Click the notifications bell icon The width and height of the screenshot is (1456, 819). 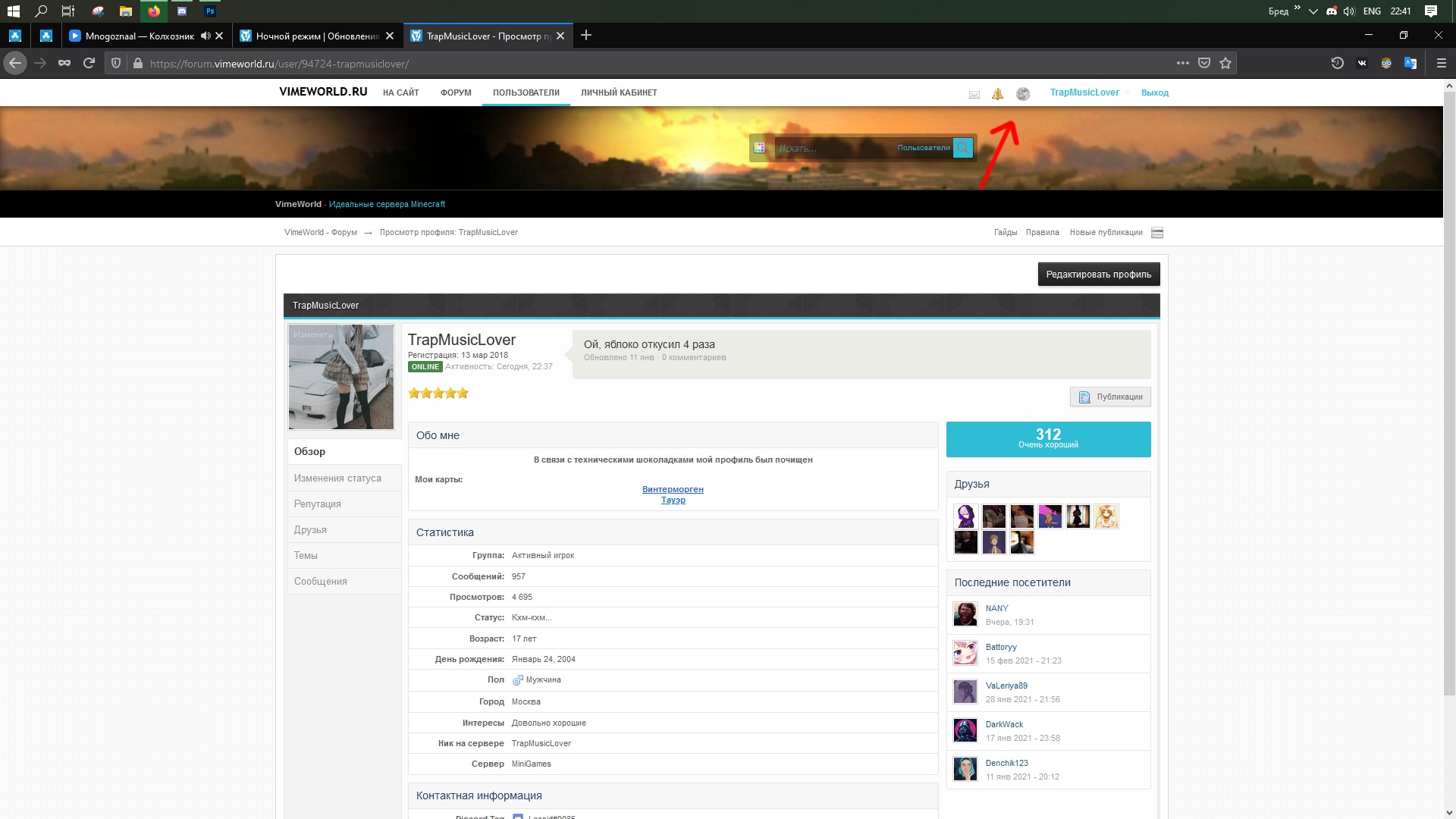(997, 94)
